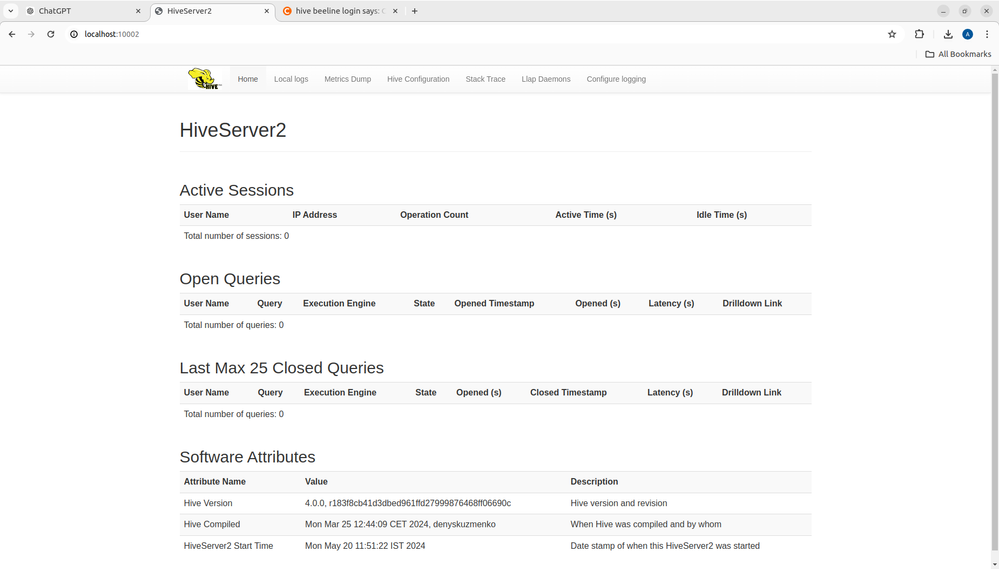Close the hive beeline login tab
This screenshot has width=999, height=569.
click(395, 11)
